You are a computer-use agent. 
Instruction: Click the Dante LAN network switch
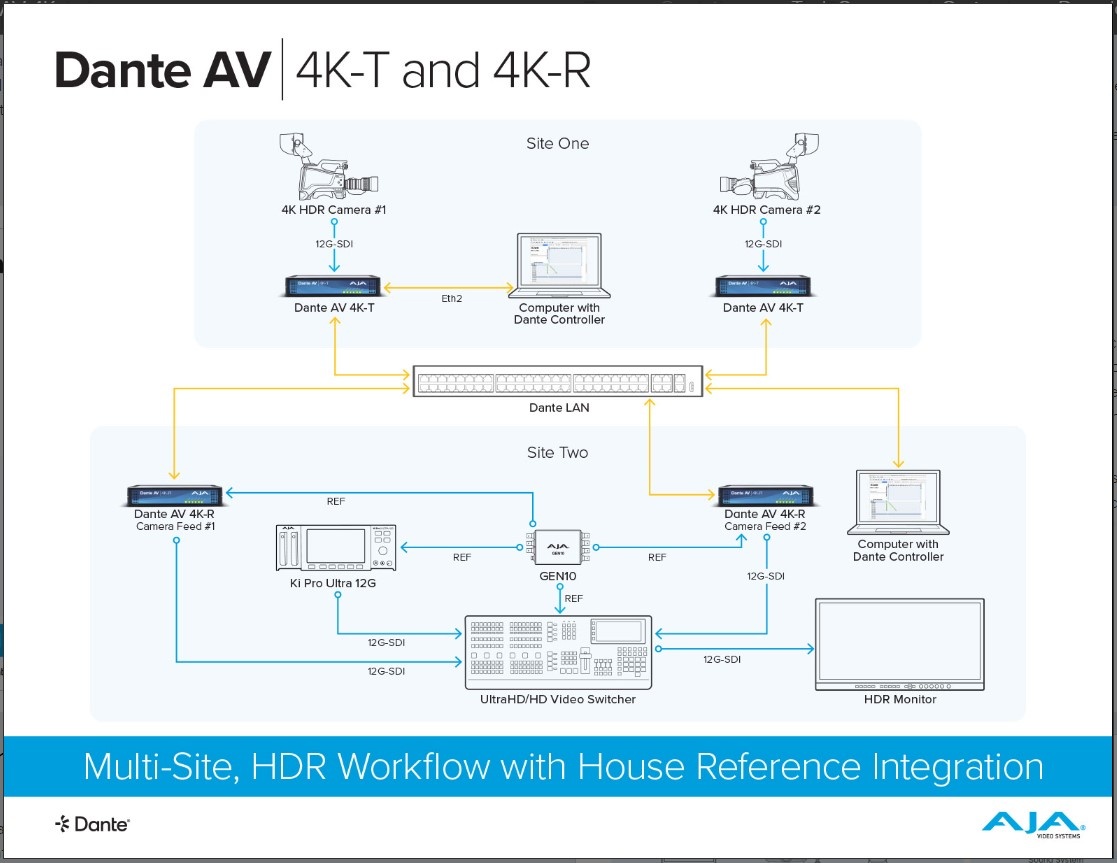[558, 381]
